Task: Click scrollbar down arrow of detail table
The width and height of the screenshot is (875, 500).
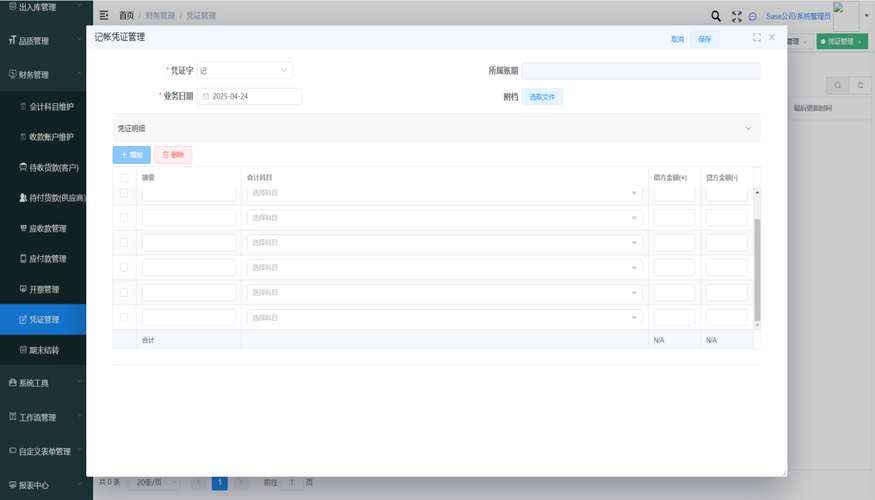Action: coord(757,325)
